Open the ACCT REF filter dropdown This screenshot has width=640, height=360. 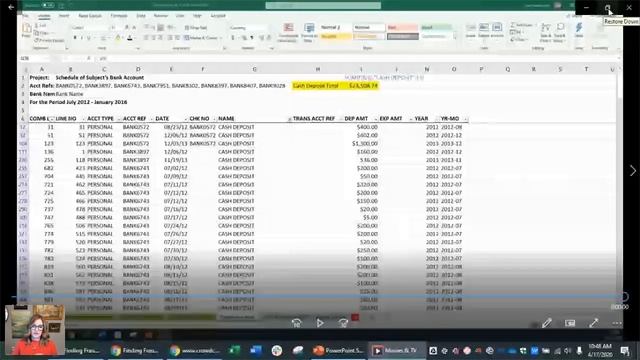click(151, 119)
